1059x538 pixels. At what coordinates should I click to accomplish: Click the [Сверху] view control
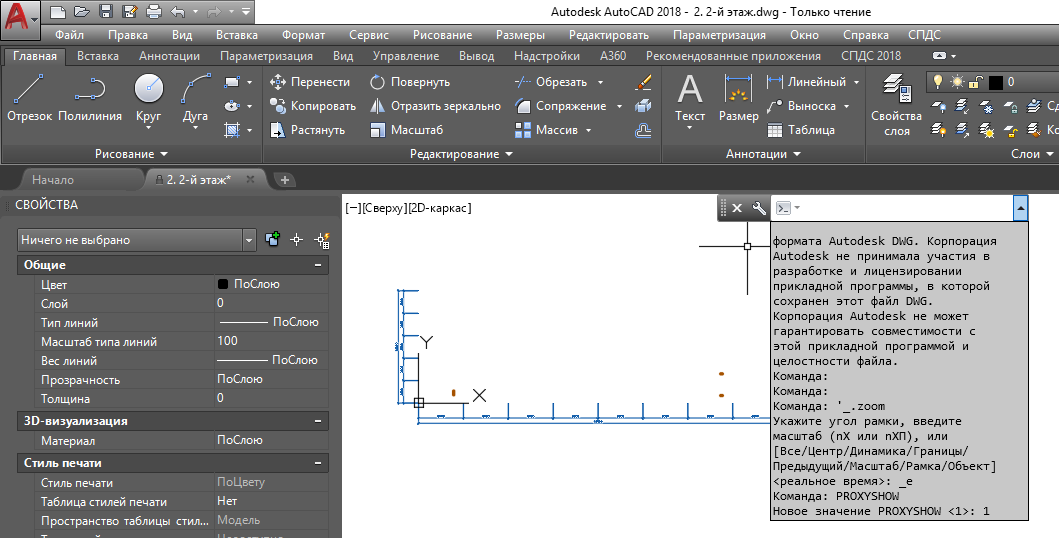[385, 208]
